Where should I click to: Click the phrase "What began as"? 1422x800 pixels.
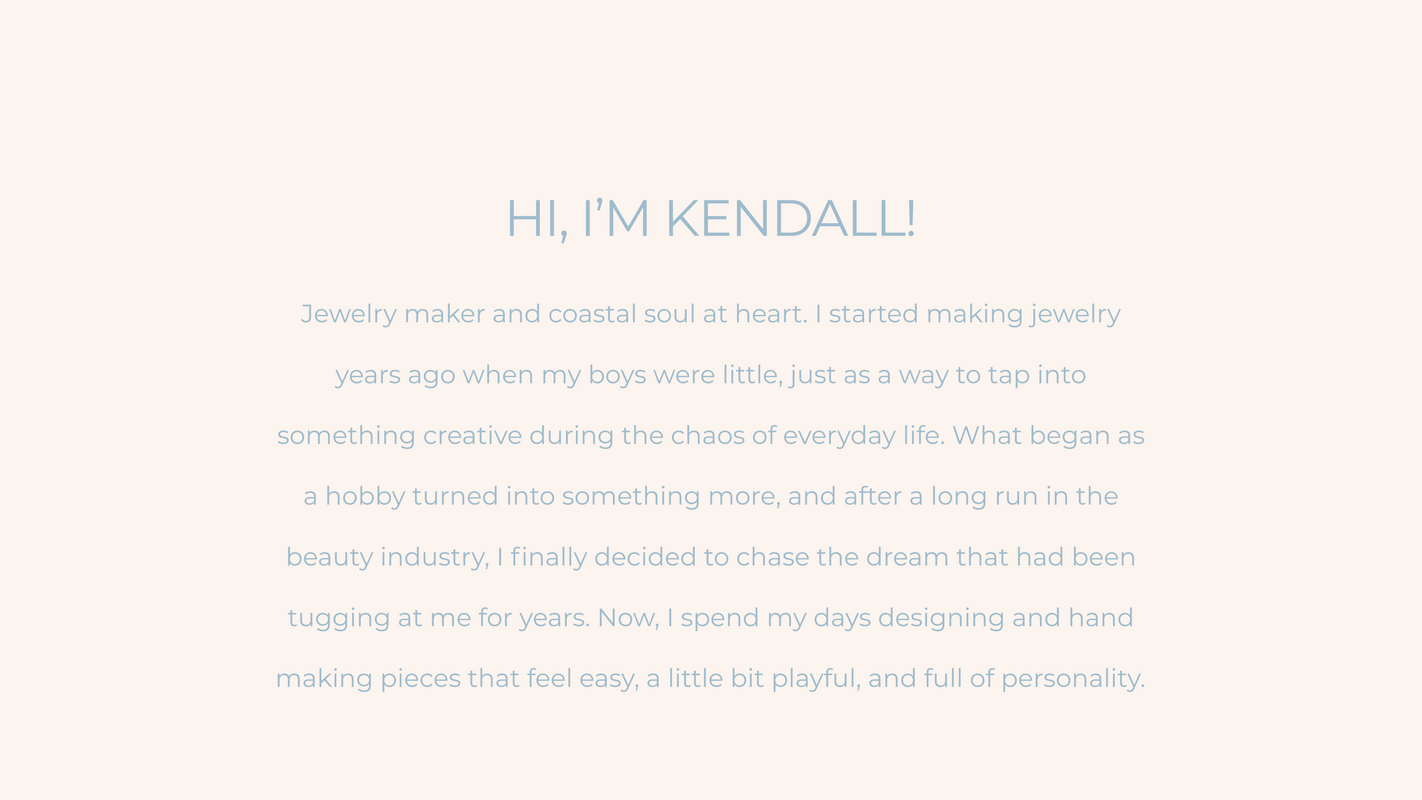1048,436
